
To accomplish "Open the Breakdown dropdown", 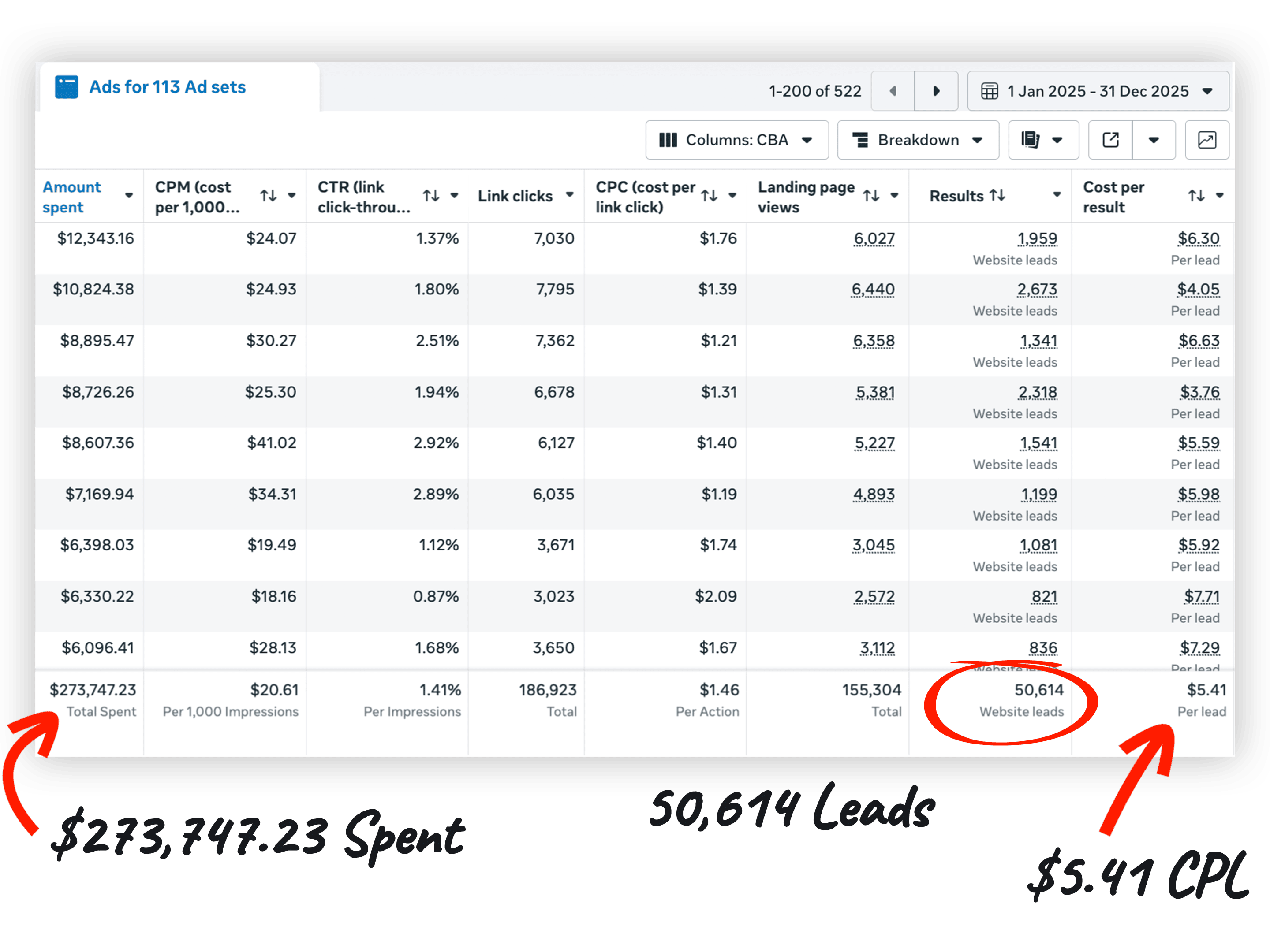I will (918, 139).
